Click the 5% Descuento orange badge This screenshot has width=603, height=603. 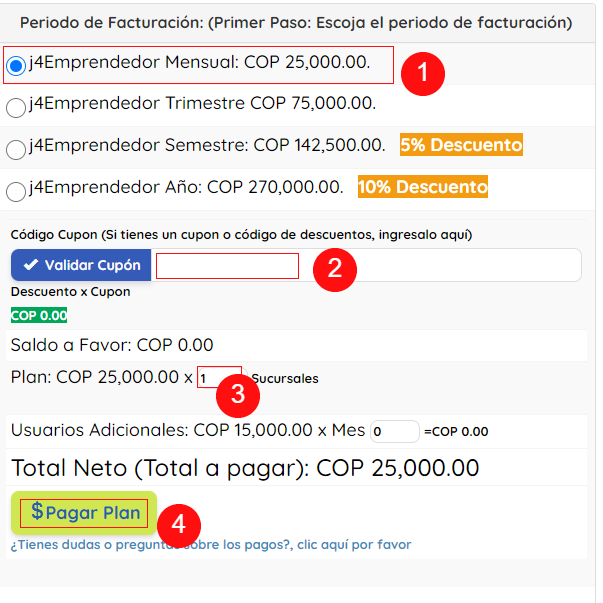pos(461,145)
